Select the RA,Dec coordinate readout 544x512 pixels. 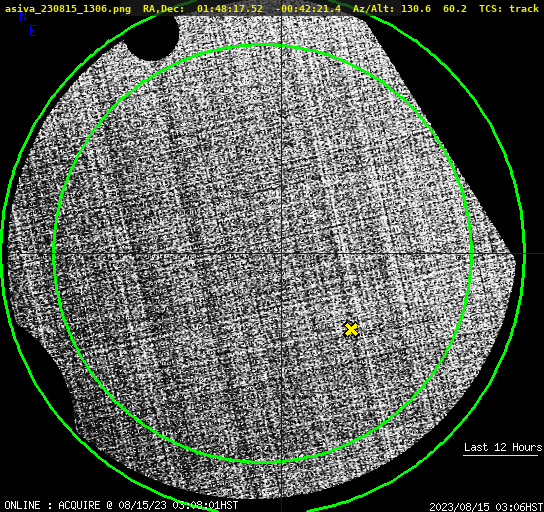point(241,8)
